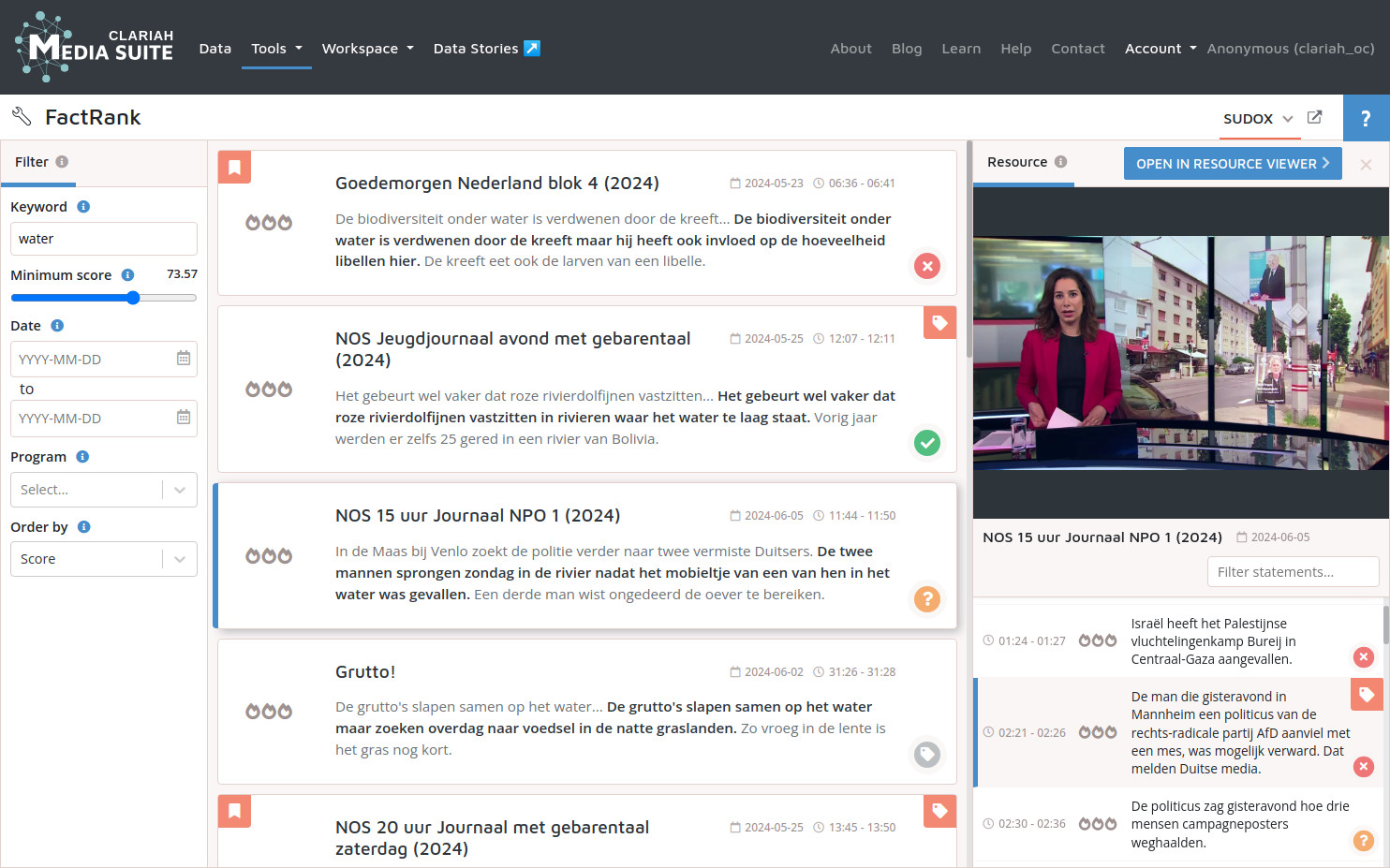Go to the Blog page
The image size is (1390, 868).
[907, 49]
